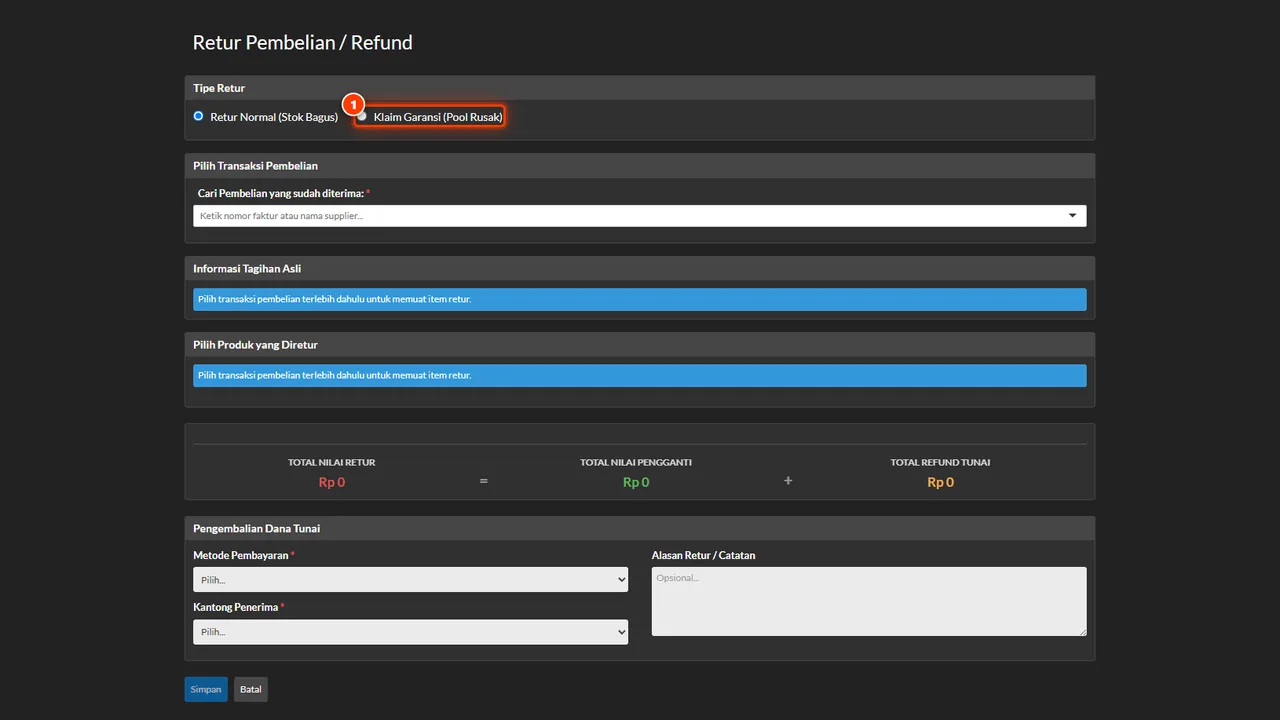Click the Pilih Produk yang Diretur header
This screenshot has height=720, width=1280.
640,344
